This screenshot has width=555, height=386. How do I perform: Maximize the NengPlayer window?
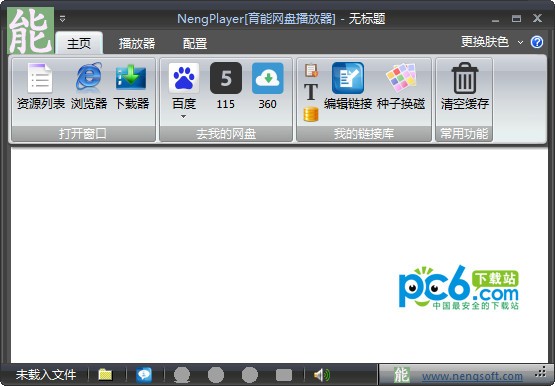(x=516, y=18)
